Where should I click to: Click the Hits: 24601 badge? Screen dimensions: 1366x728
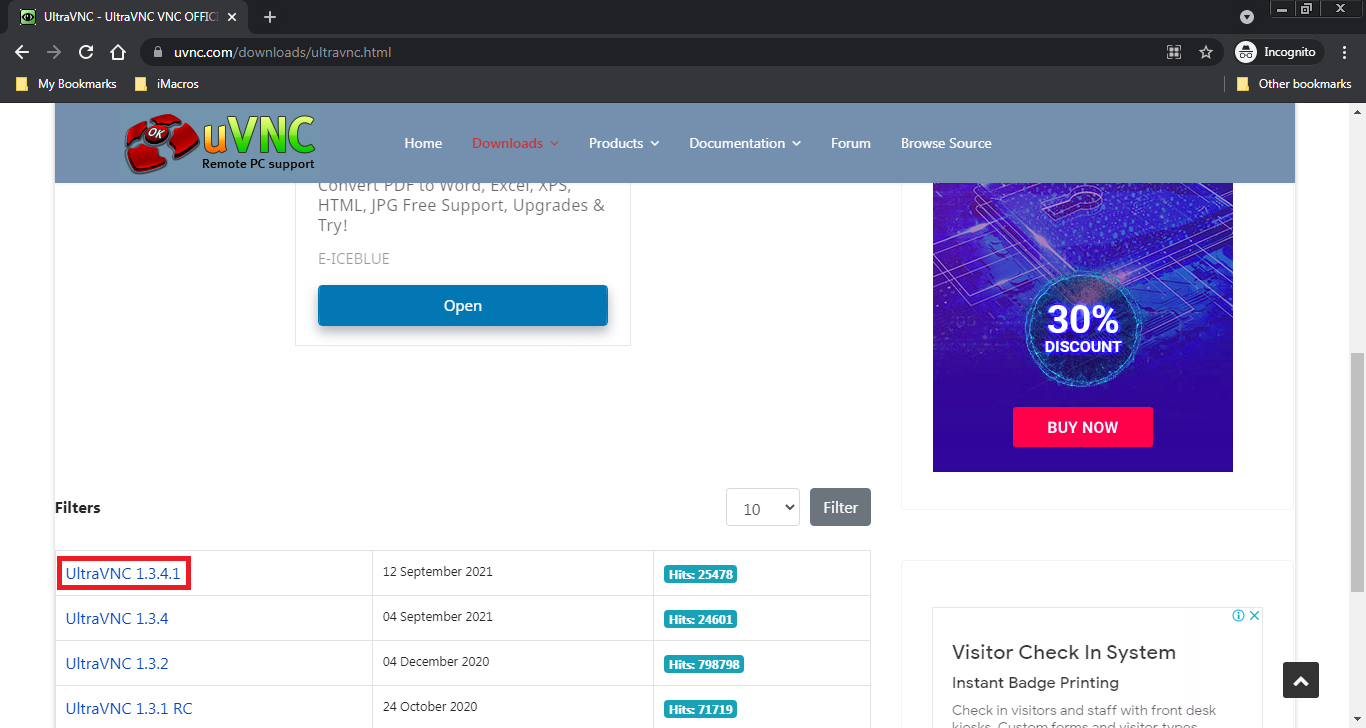click(x=700, y=619)
